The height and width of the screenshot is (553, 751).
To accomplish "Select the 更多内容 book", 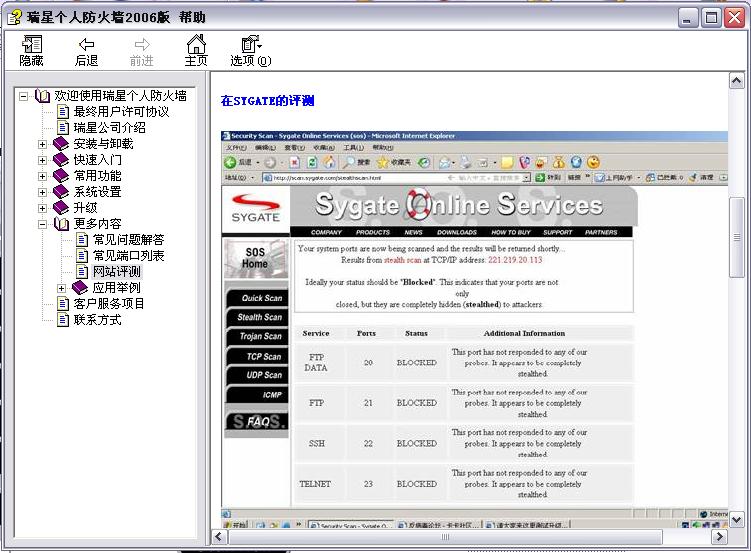I will pos(97,224).
